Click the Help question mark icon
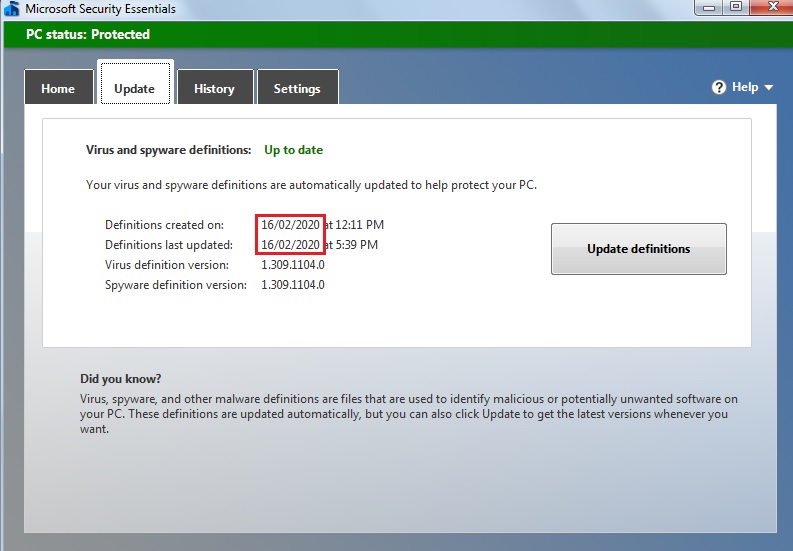The width and height of the screenshot is (793, 551). click(x=719, y=88)
